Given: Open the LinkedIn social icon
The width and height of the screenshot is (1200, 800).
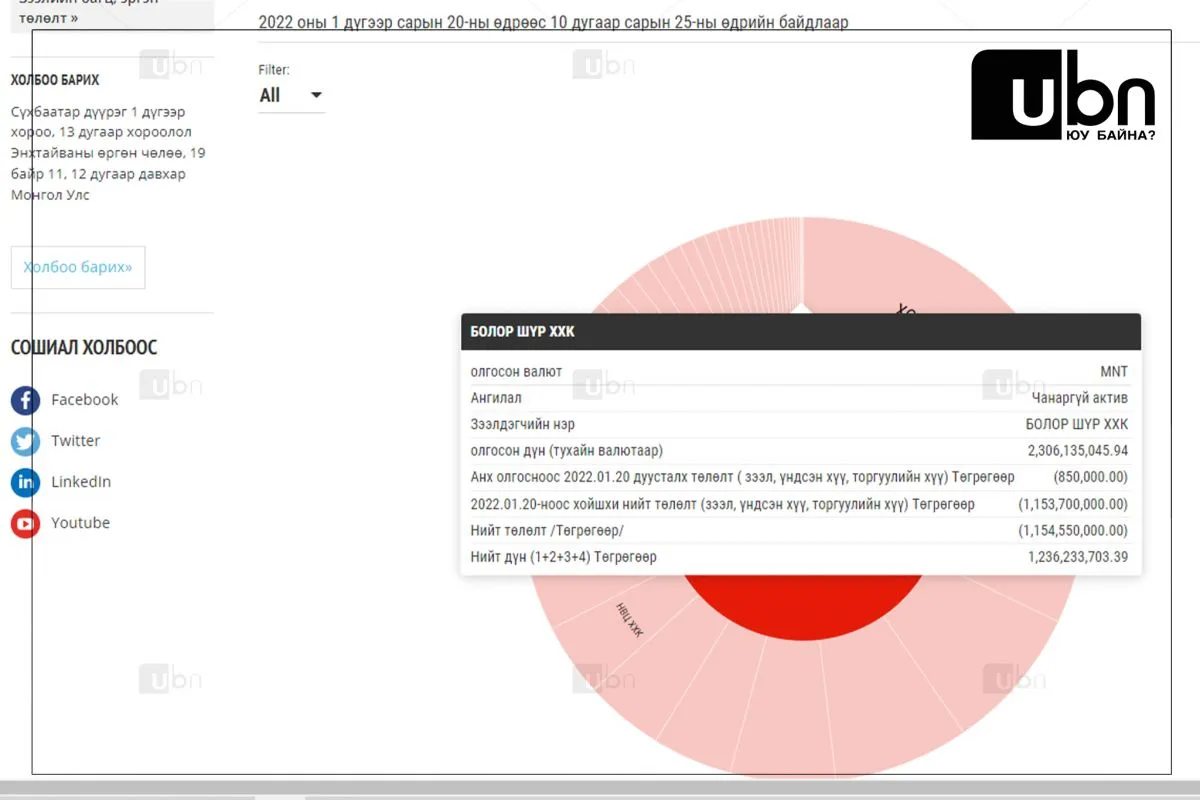Looking at the screenshot, I should point(25,482).
